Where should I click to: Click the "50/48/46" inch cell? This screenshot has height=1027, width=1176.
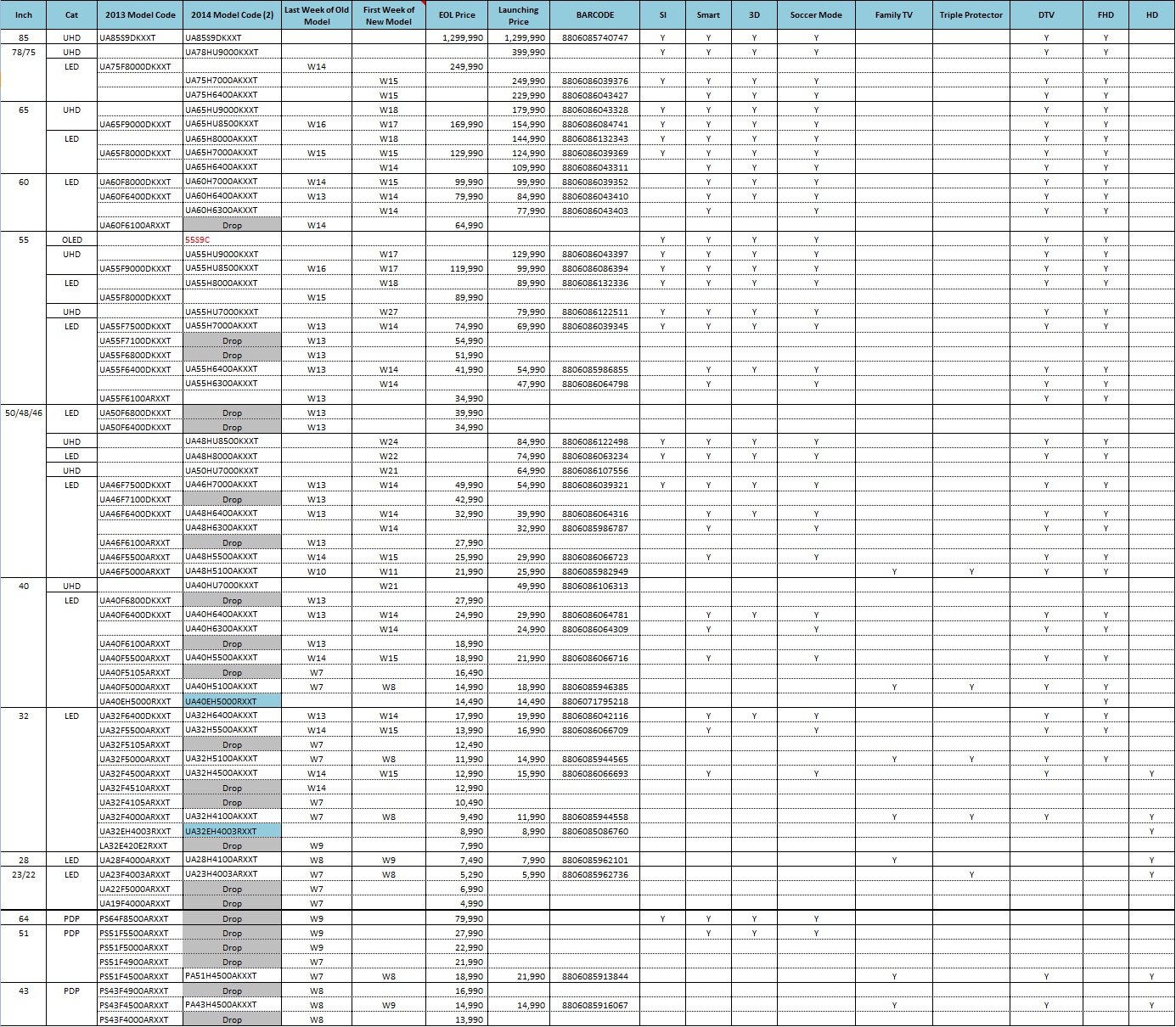click(24, 413)
